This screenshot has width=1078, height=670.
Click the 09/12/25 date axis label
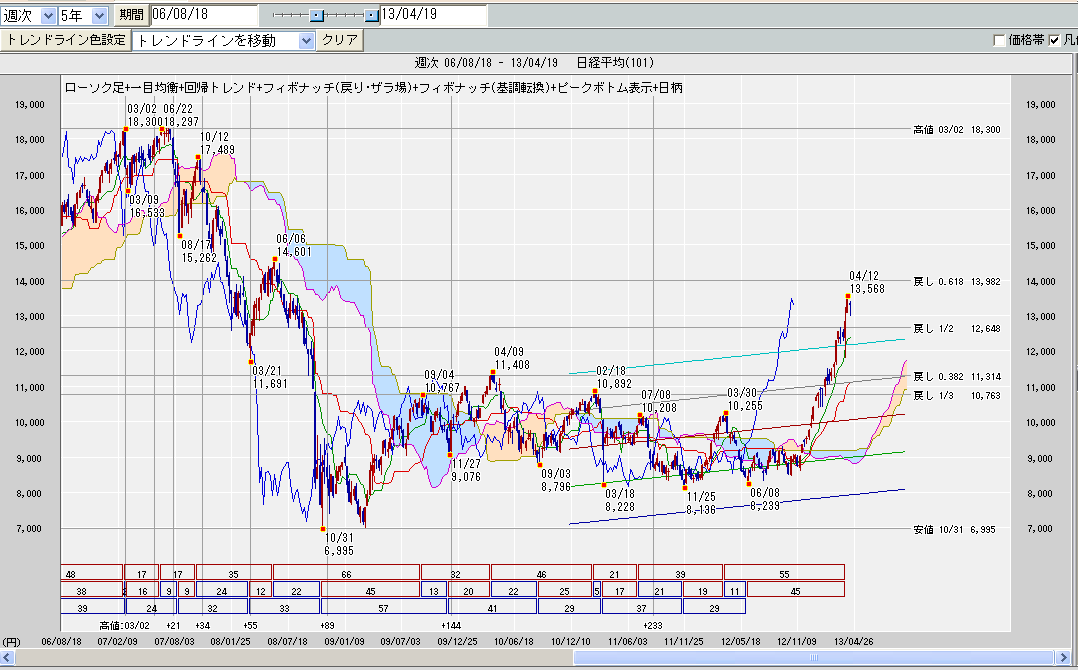pos(457,641)
